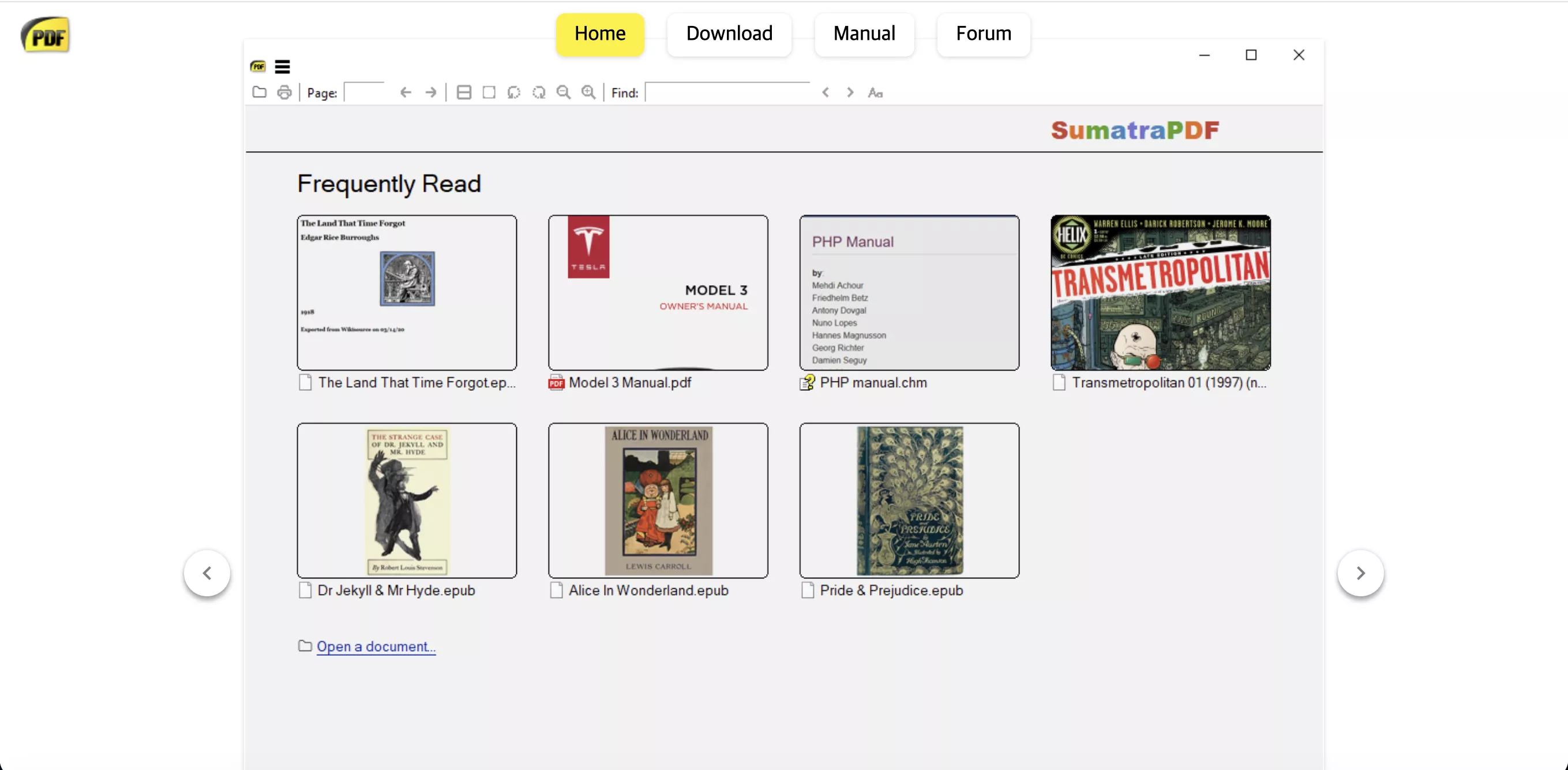Zoom out with magnifier minus icon

pos(564,92)
